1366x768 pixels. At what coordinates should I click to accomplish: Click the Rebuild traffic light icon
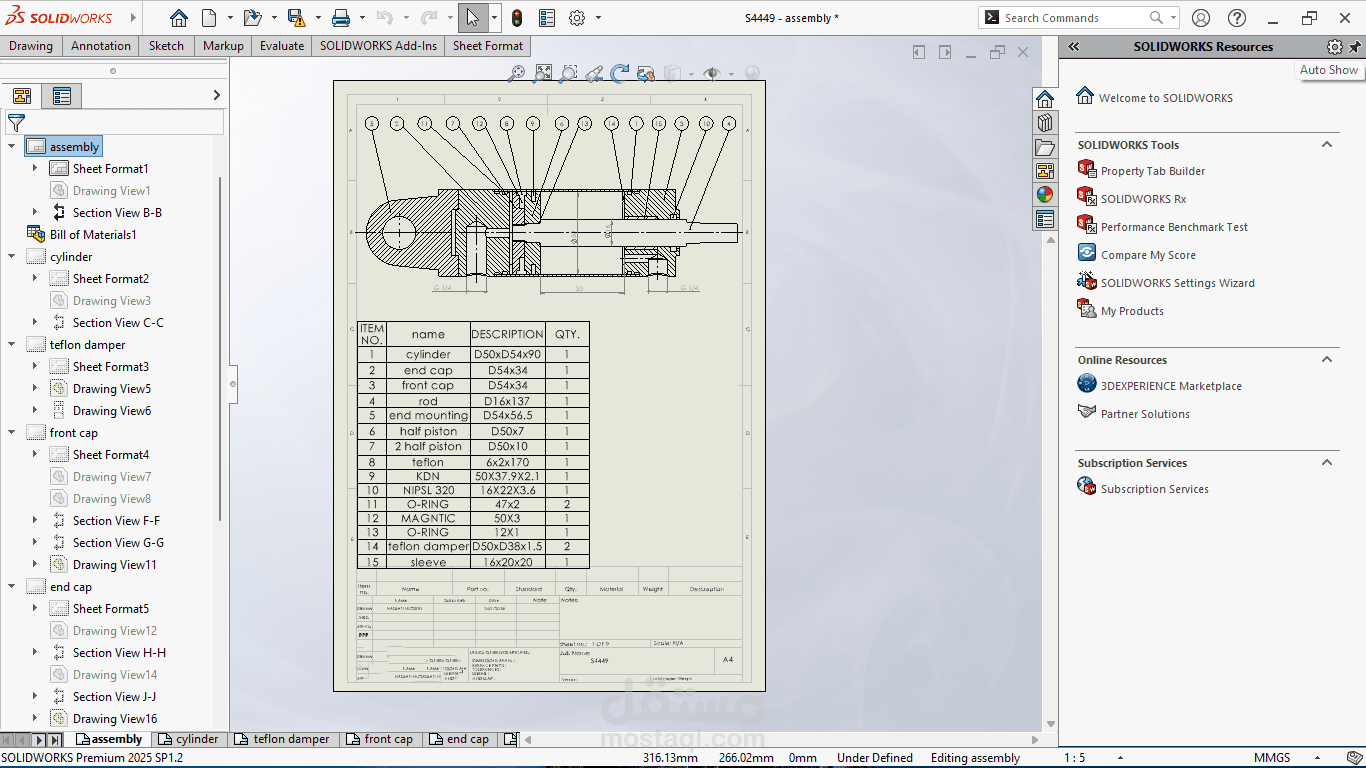[x=516, y=18]
